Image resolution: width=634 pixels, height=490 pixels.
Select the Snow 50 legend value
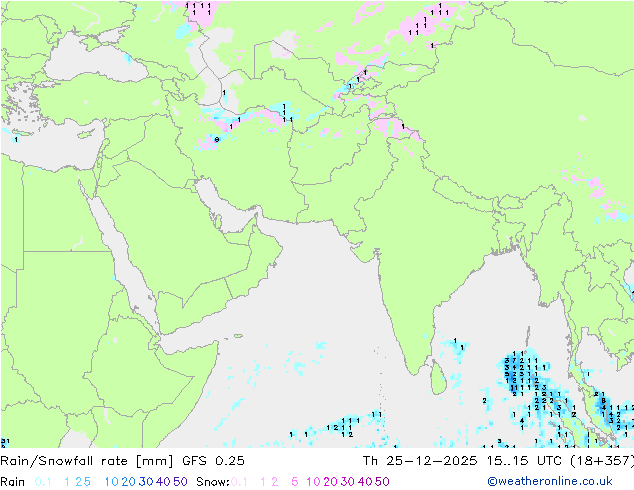(383, 482)
